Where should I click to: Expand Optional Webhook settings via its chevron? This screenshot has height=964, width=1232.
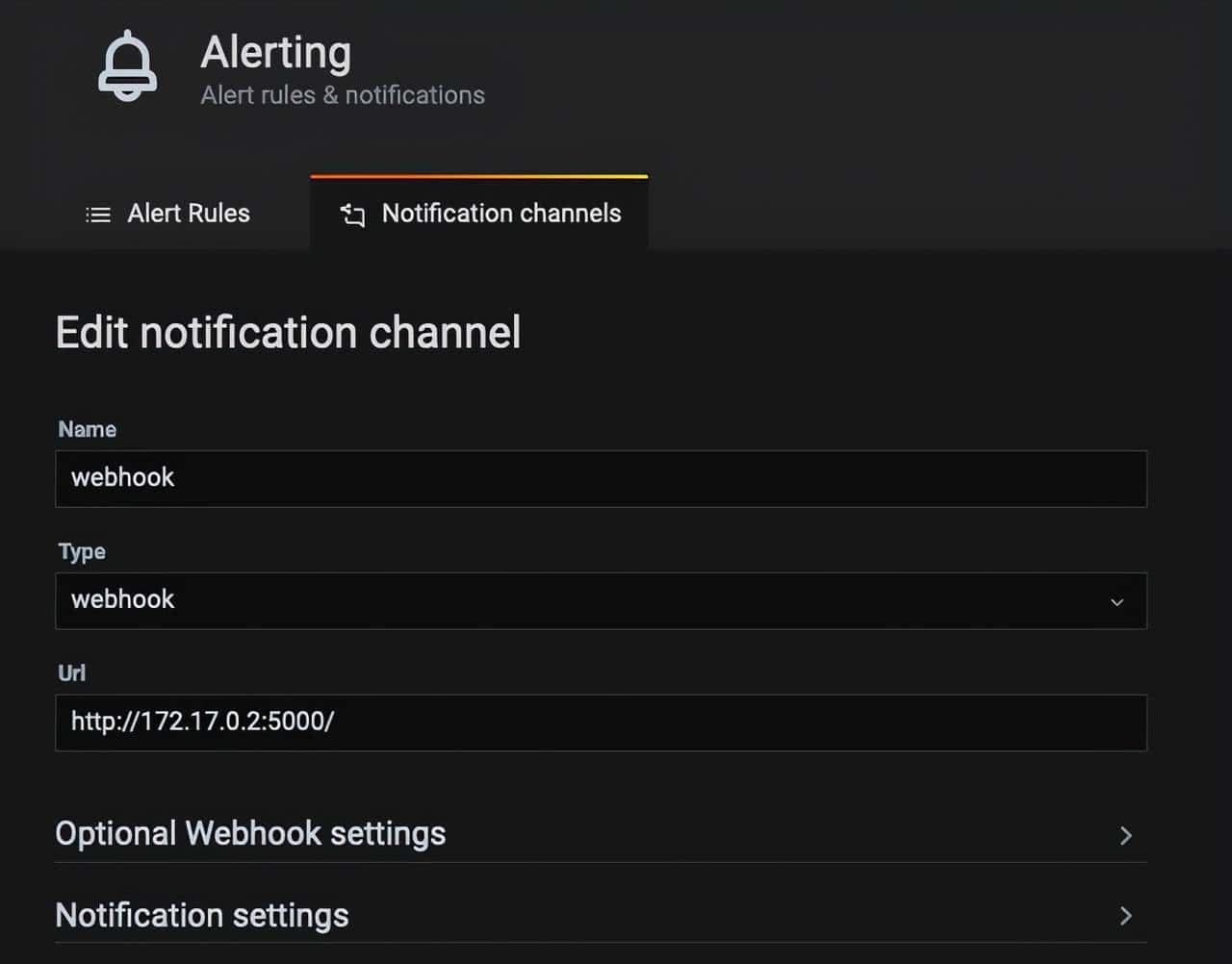[1125, 835]
